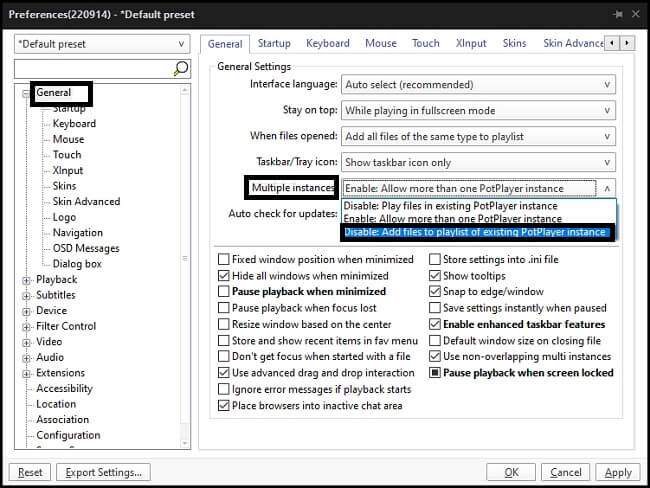
Task: Toggle Fixed window position when minimized
Action: (223, 260)
